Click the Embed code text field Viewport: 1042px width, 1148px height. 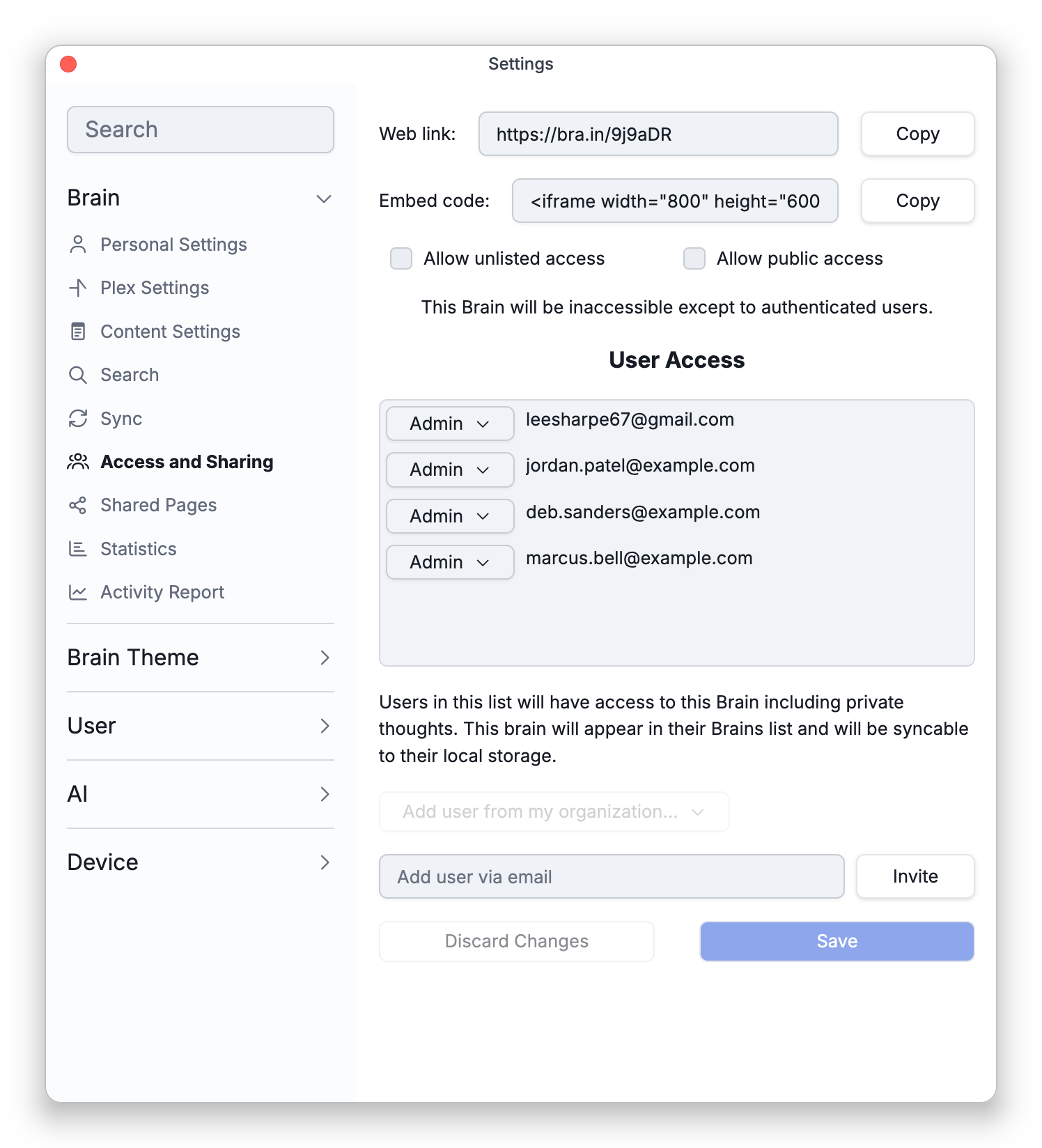coord(675,201)
